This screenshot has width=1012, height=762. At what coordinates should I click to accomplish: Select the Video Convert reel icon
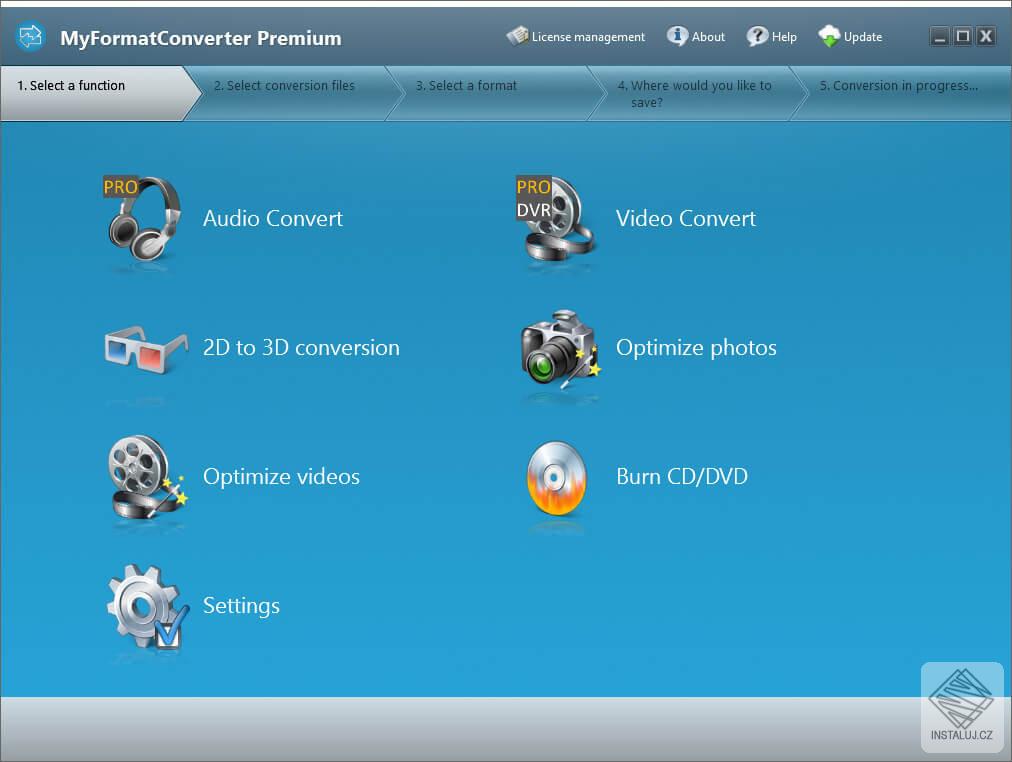tap(556, 218)
